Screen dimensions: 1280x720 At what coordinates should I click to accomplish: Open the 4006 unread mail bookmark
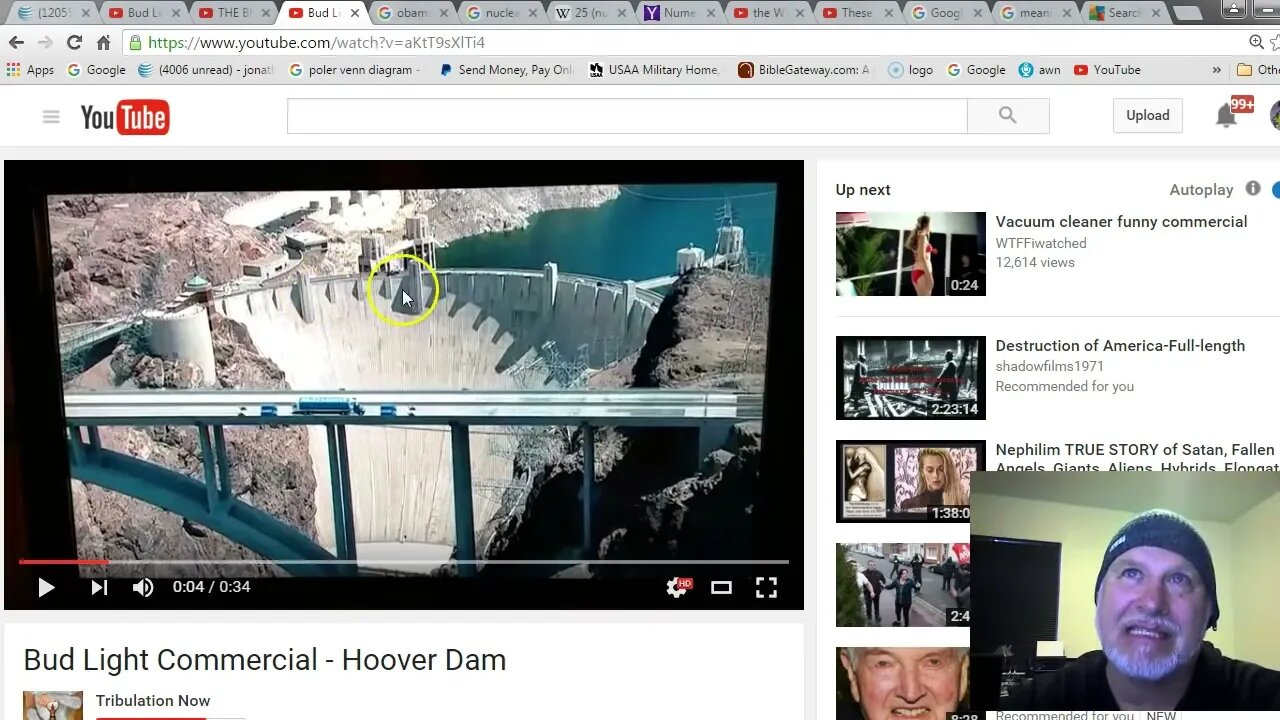pos(206,70)
